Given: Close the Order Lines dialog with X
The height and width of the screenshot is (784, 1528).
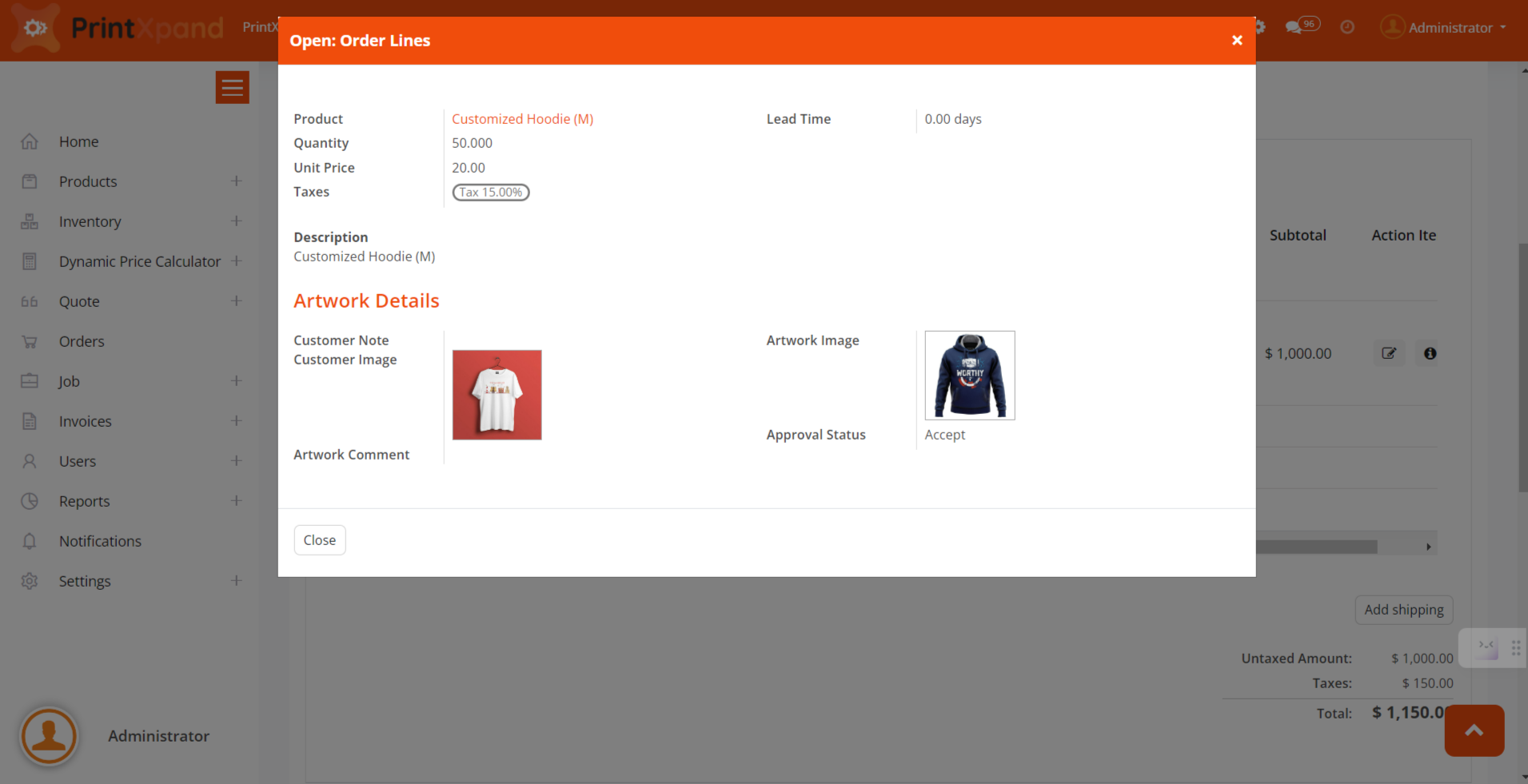Looking at the screenshot, I should [x=1237, y=40].
